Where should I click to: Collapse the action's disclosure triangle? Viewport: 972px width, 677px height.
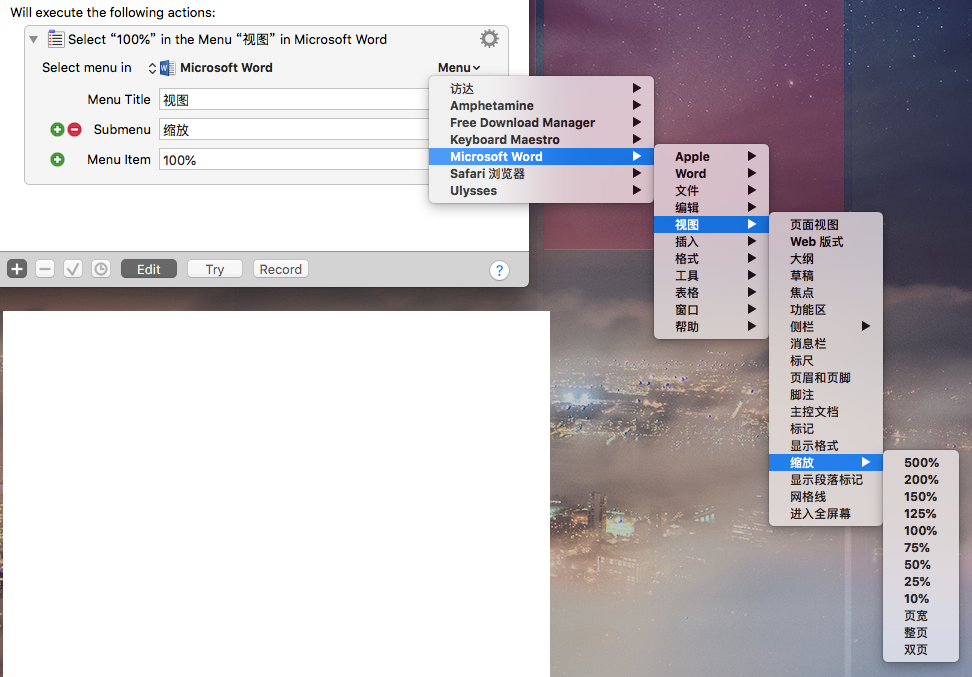tap(33, 38)
